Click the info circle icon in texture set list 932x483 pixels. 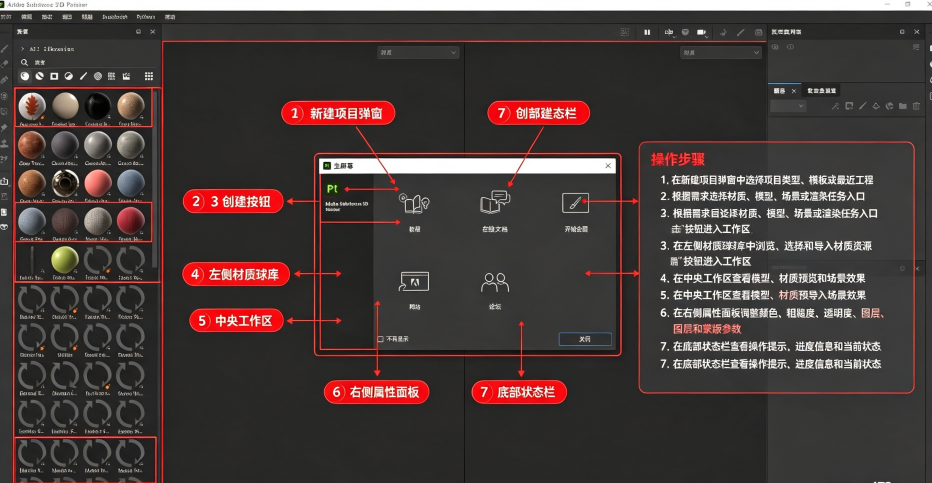(790, 47)
